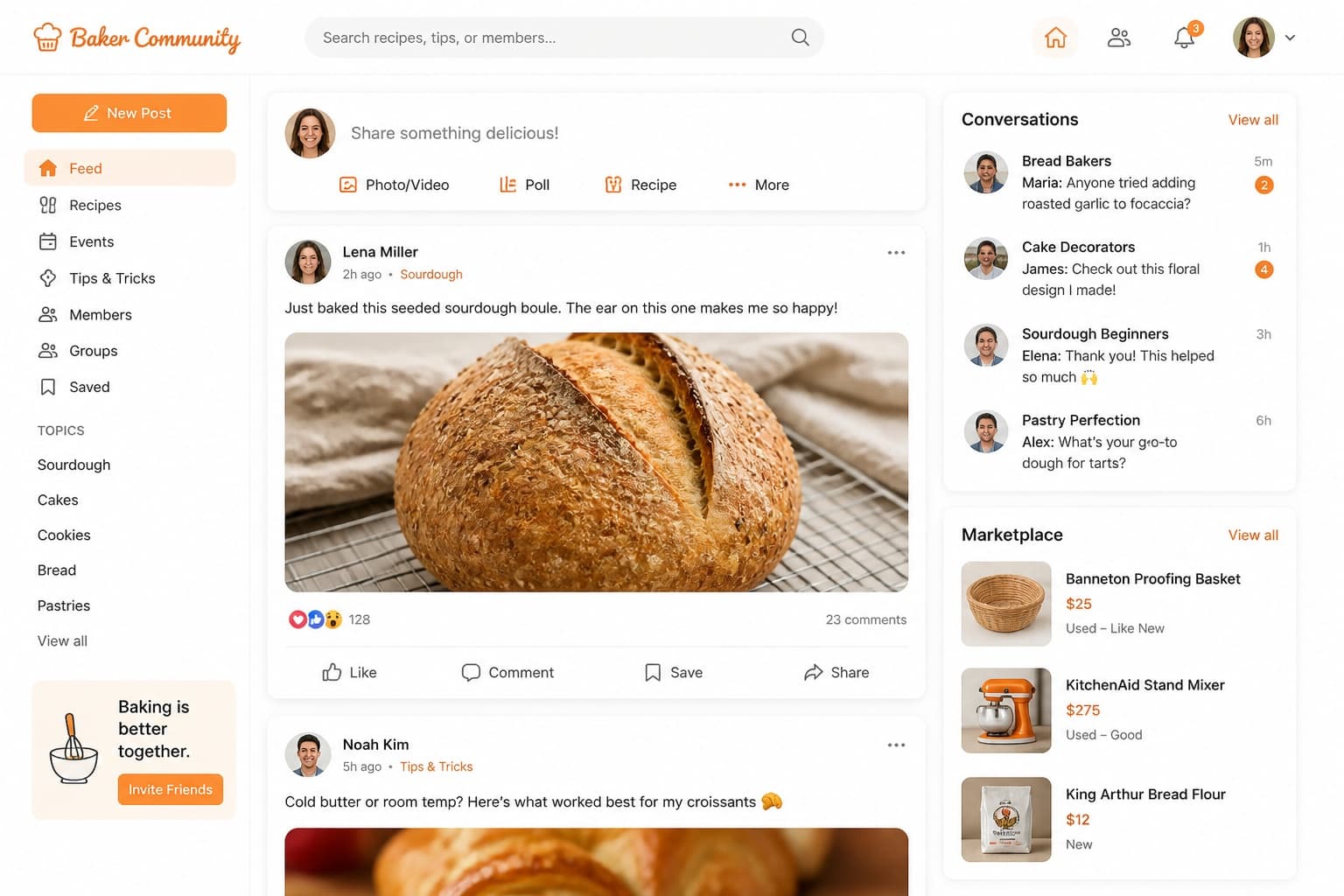The width and height of the screenshot is (1344, 896).
Task: Click Bread Bakers unread badge 2
Action: coord(1263,185)
